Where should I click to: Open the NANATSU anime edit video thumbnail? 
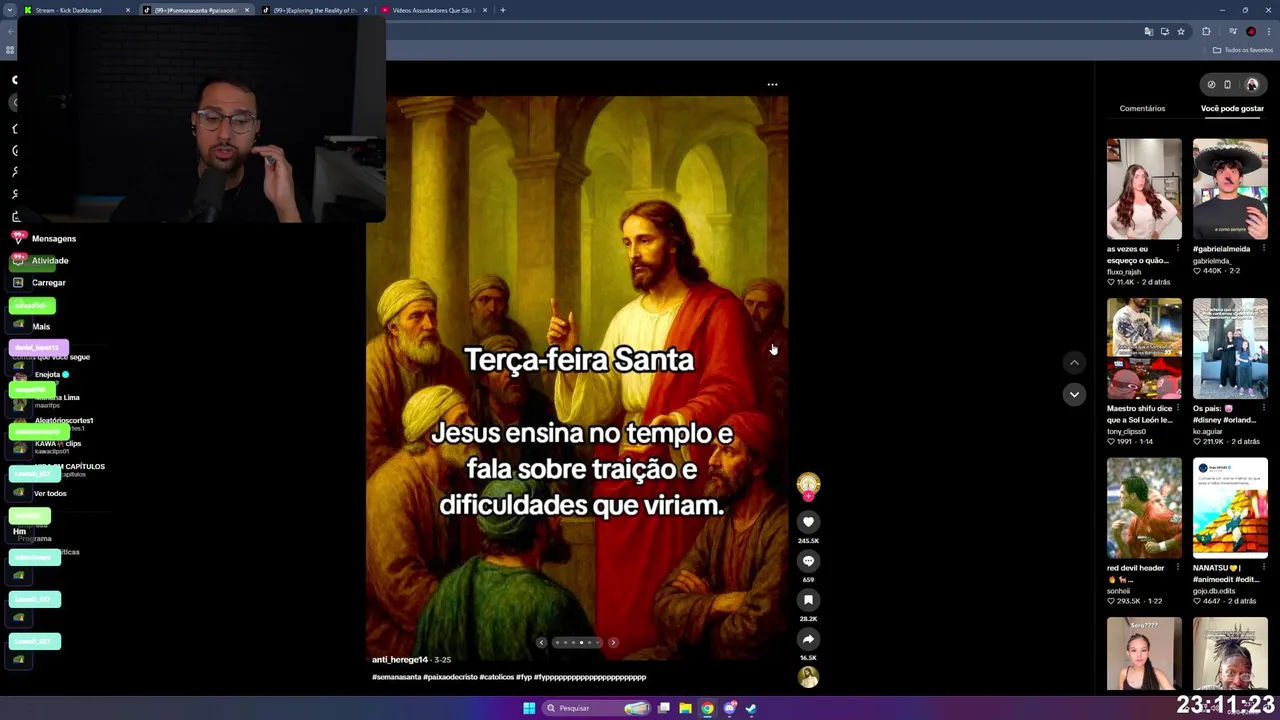(1230, 508)
